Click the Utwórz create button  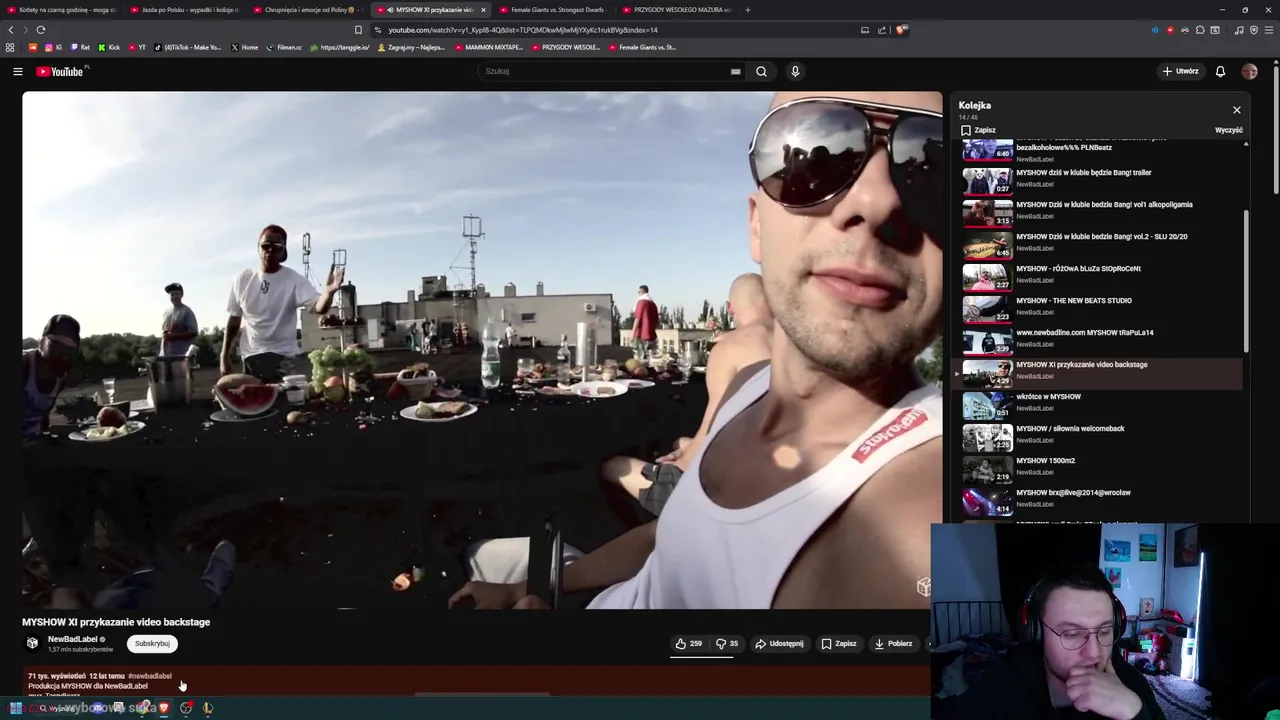pyautogui.click(x=1180, y=71)
